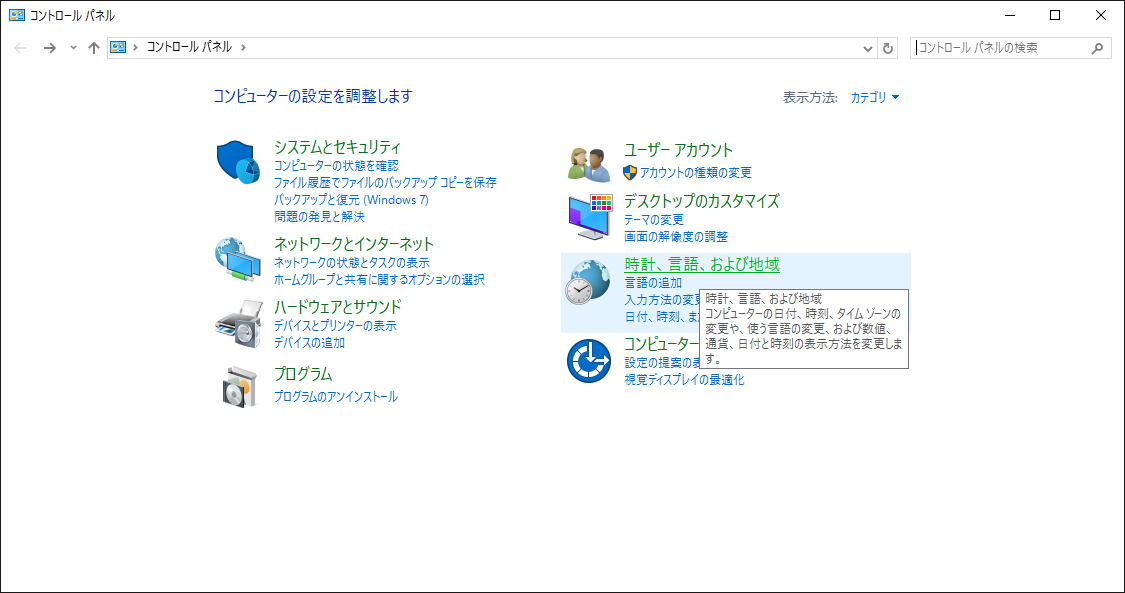1125x593 pixels.
Task: Go up one level with the up arrow
Action: click(x=93, y=48)
